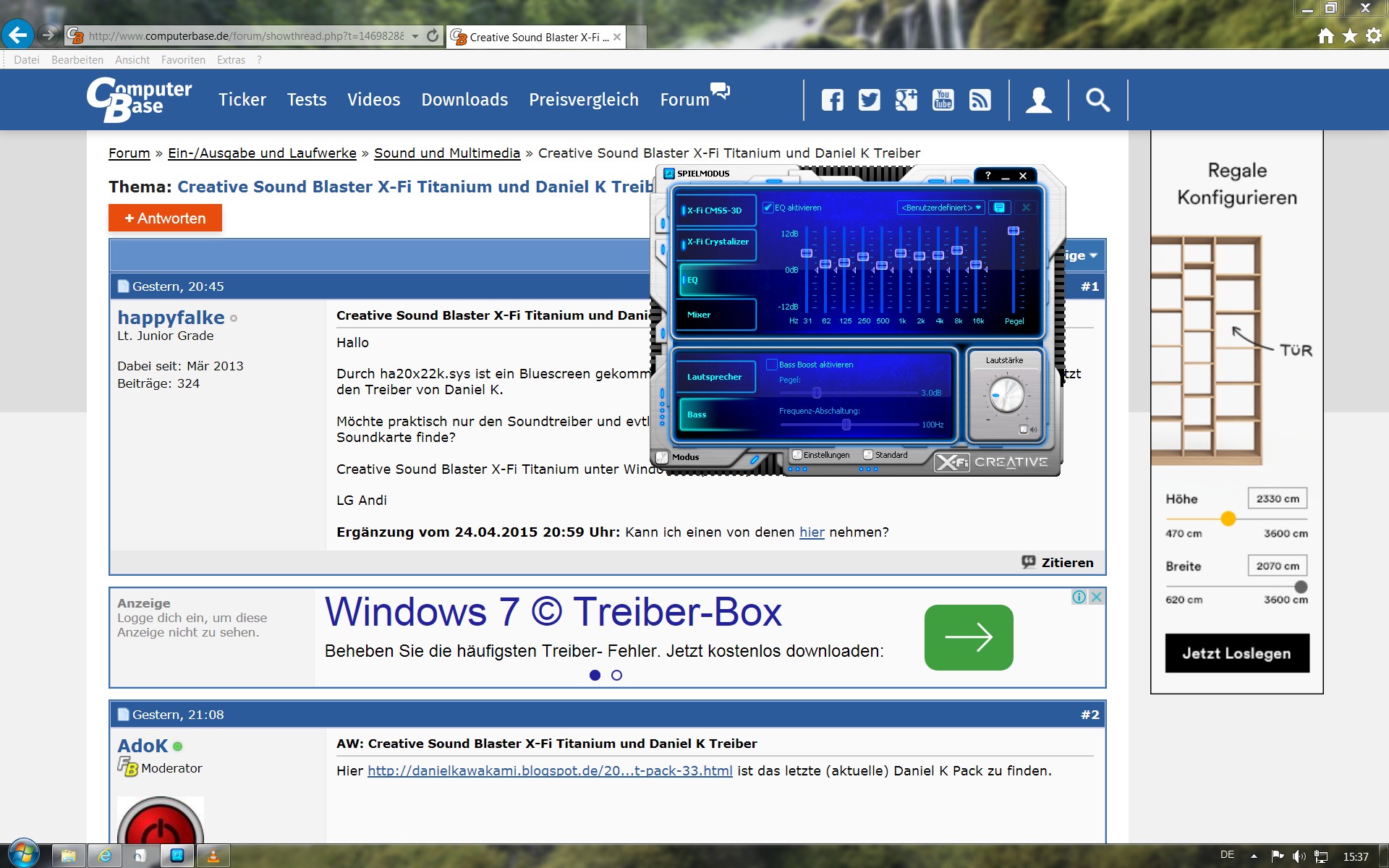Toggle mute checkbox under volume knob
This screenshot has height=868, width=1389.
[1023, 430]
